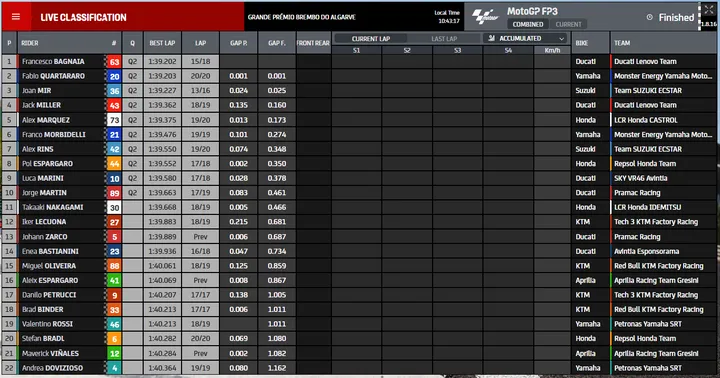Select rider Danilo PETRUCCI
The height and width of the screenshot is (378, 720).
49,295
